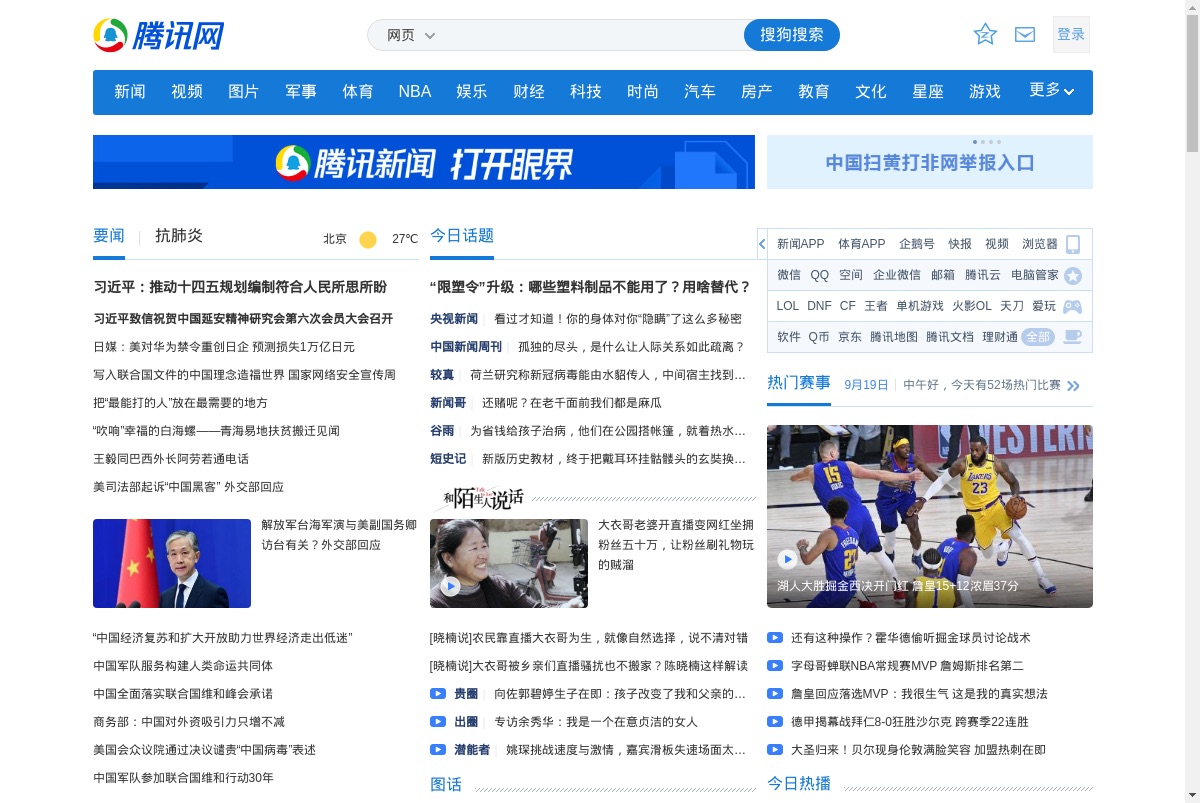Click video icon beside 大圣归来 headline
1200x803 pixels.
pyautogui.click(x=775, y=749)
